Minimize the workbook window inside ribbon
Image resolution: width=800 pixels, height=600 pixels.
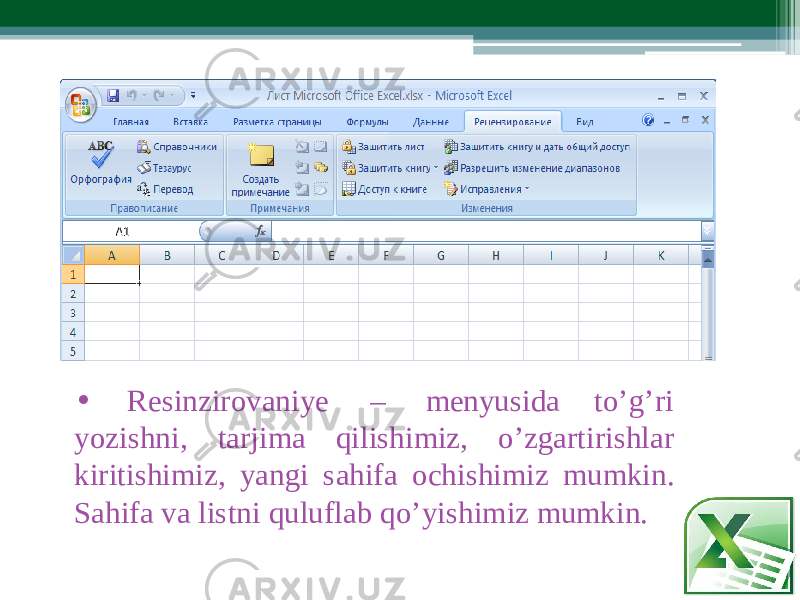pos(666,121)
